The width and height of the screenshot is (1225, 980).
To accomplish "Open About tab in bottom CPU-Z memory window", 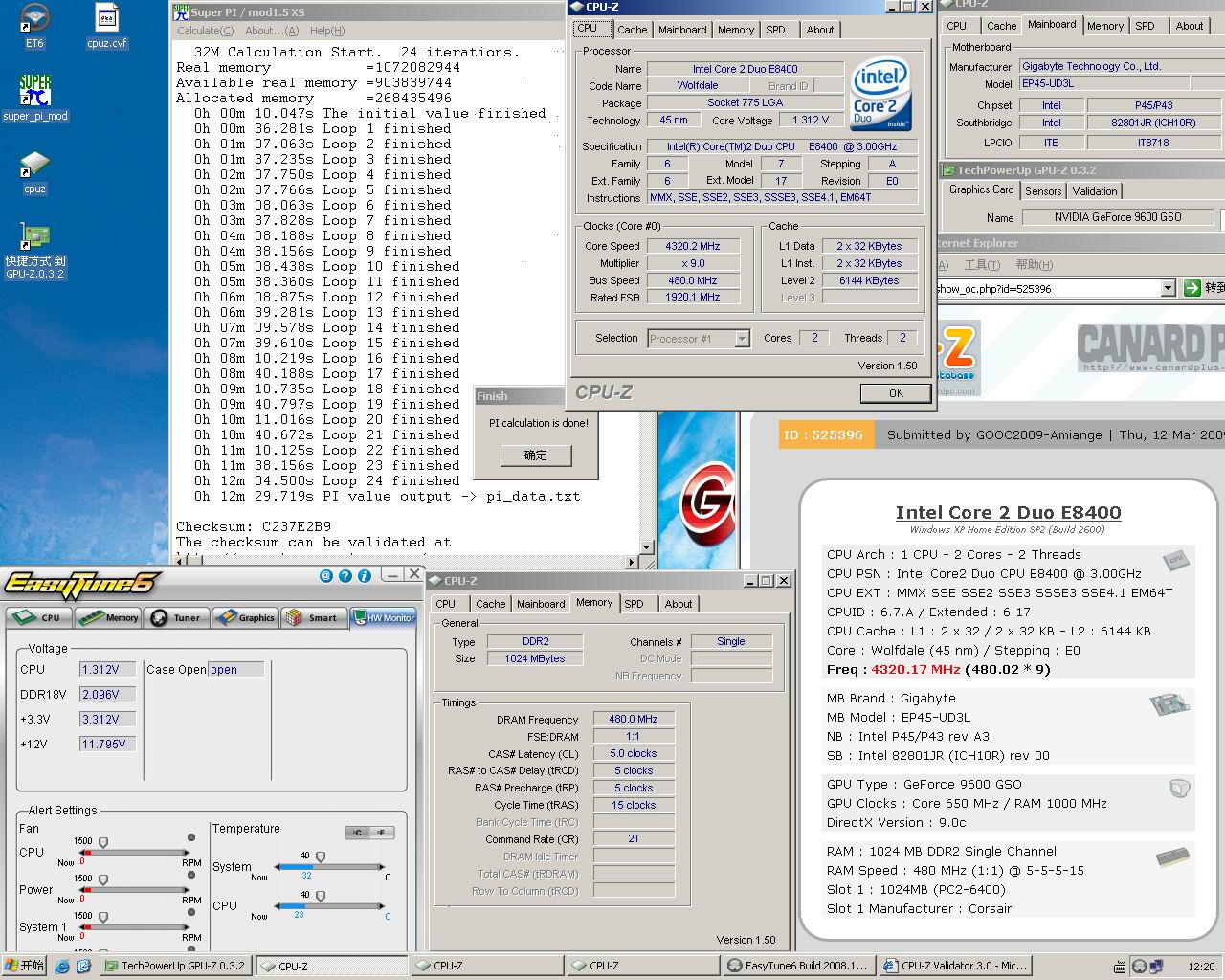I will [x=679, y=604].
